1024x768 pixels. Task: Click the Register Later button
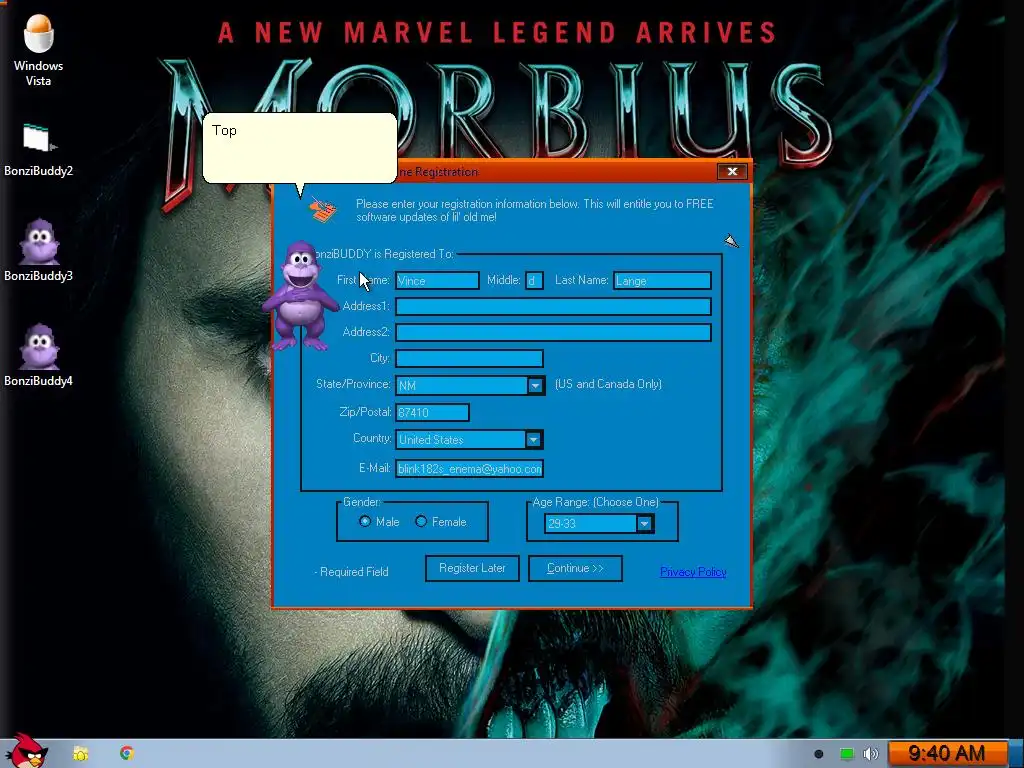472,568
